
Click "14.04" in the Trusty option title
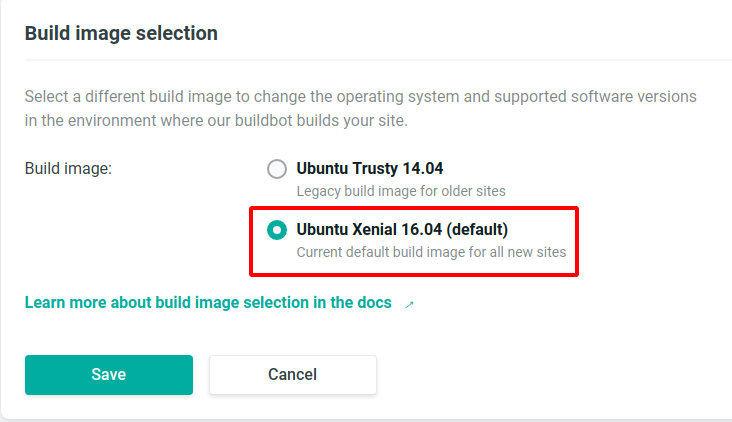coord(423,169)
